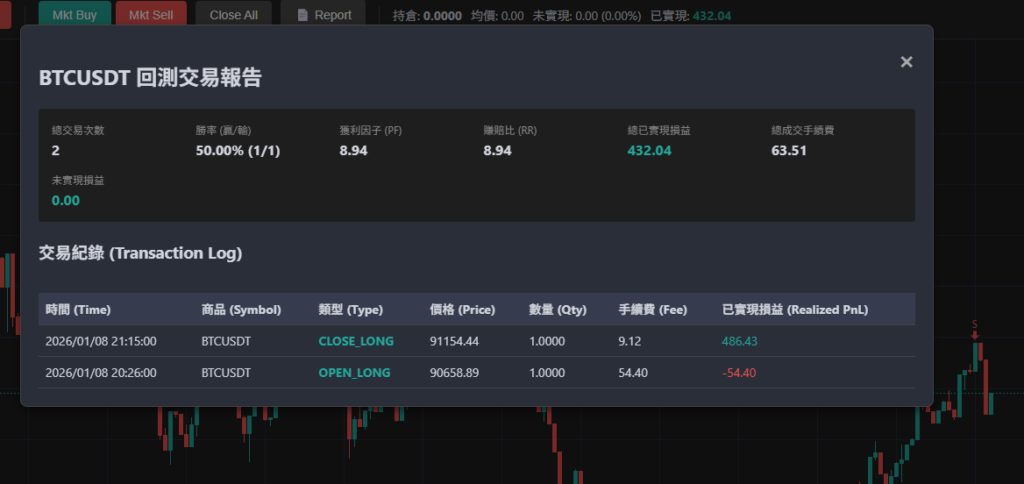Click the 486.43 realized PnL value
This screenshot has width=1024, height=484.
tap(740, 341)
